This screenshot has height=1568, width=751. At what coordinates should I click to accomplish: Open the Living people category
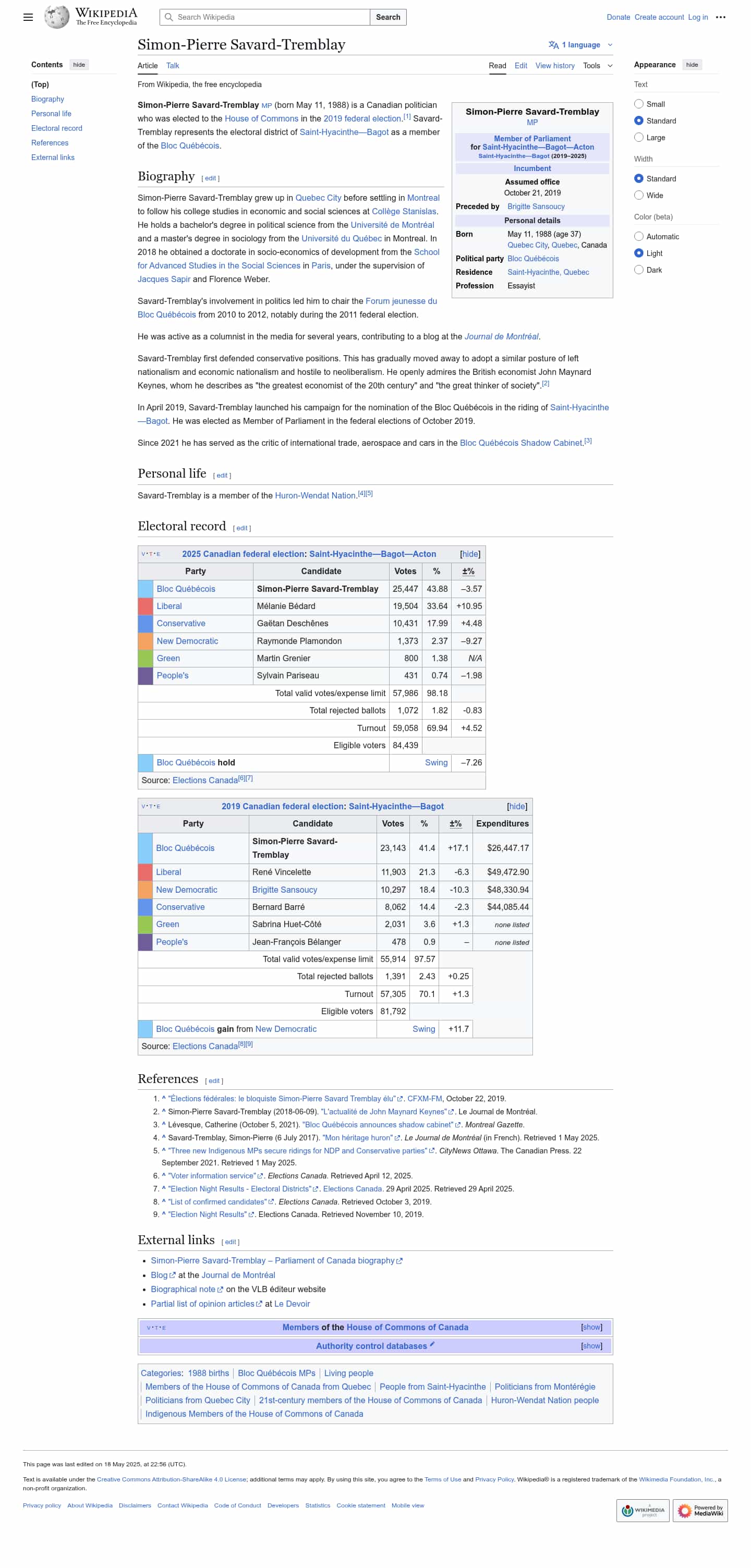click(x=348, y=1373)
